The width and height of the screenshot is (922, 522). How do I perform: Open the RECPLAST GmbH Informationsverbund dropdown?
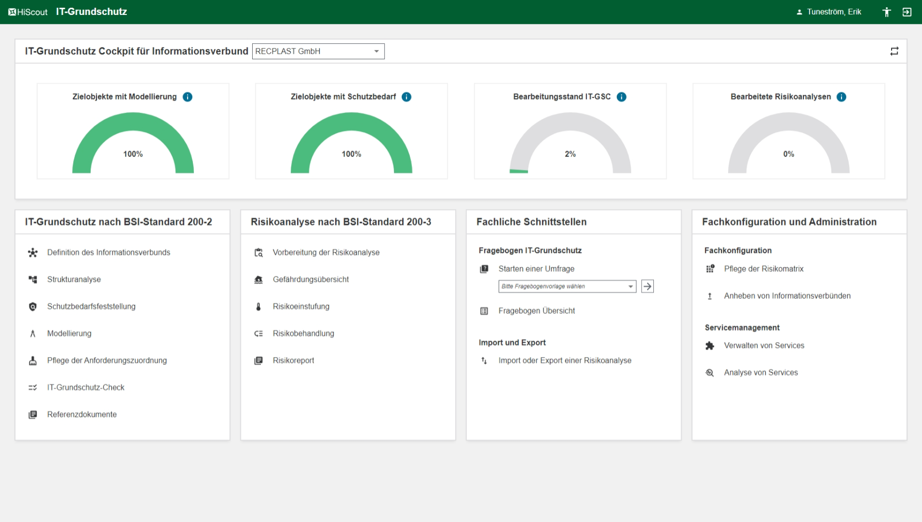(318, 51)
